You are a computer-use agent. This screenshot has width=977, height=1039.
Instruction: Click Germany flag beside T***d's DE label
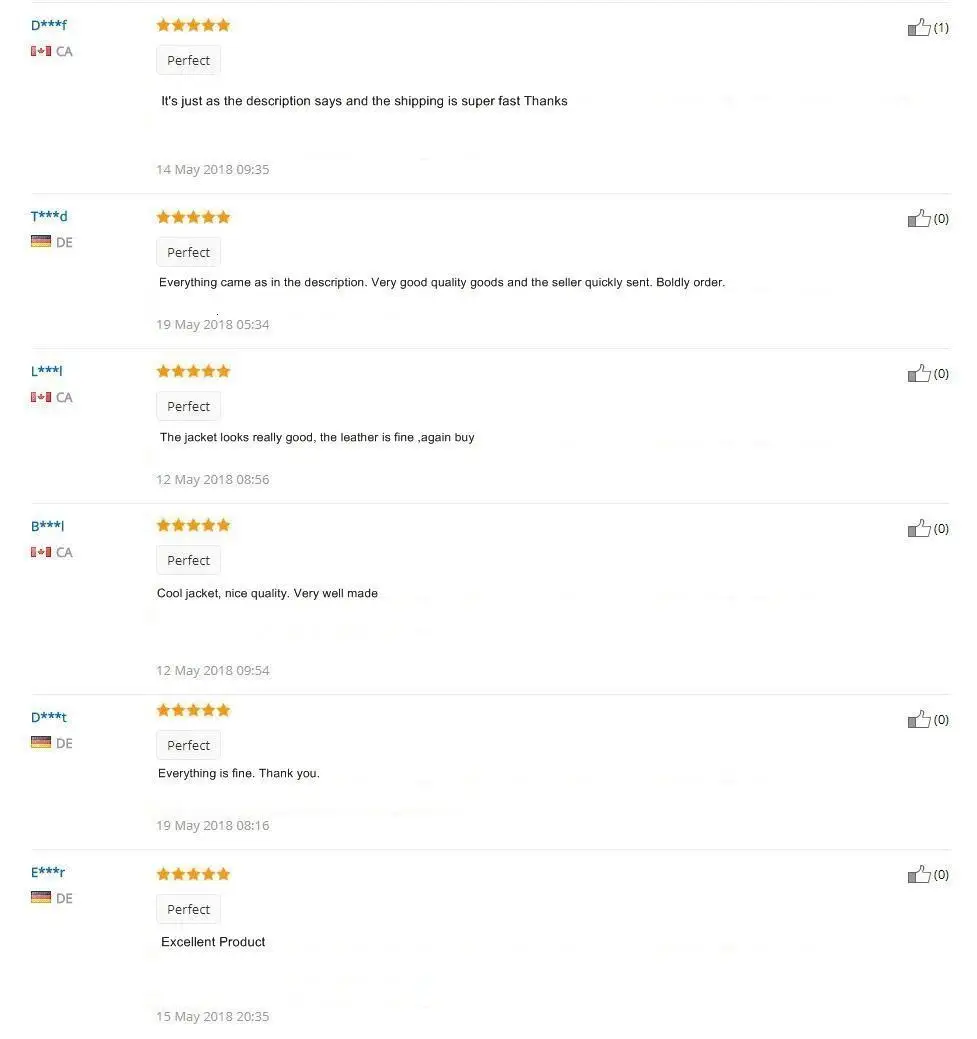40,241
